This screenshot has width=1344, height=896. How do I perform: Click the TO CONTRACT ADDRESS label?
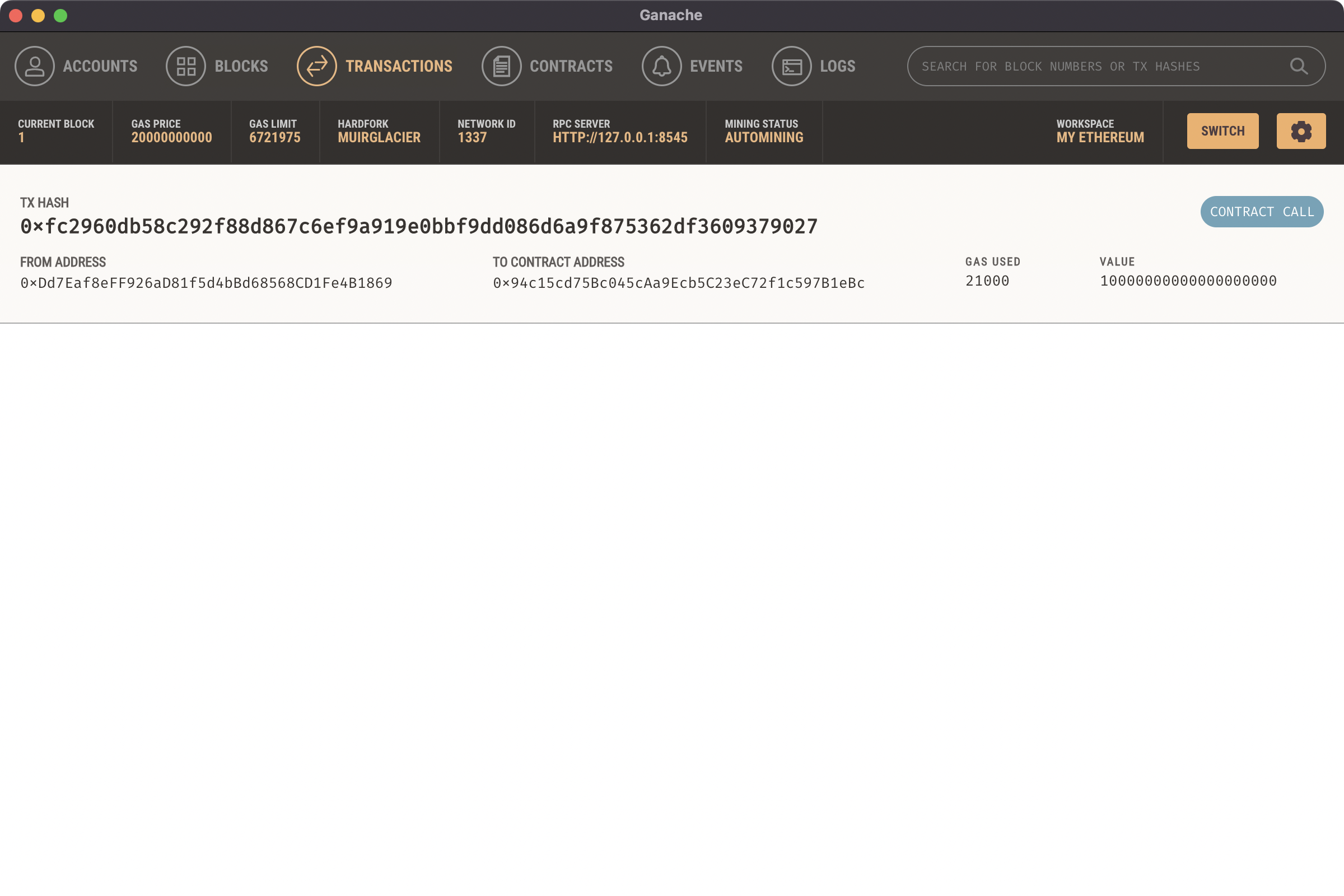[x=558, y=262]
